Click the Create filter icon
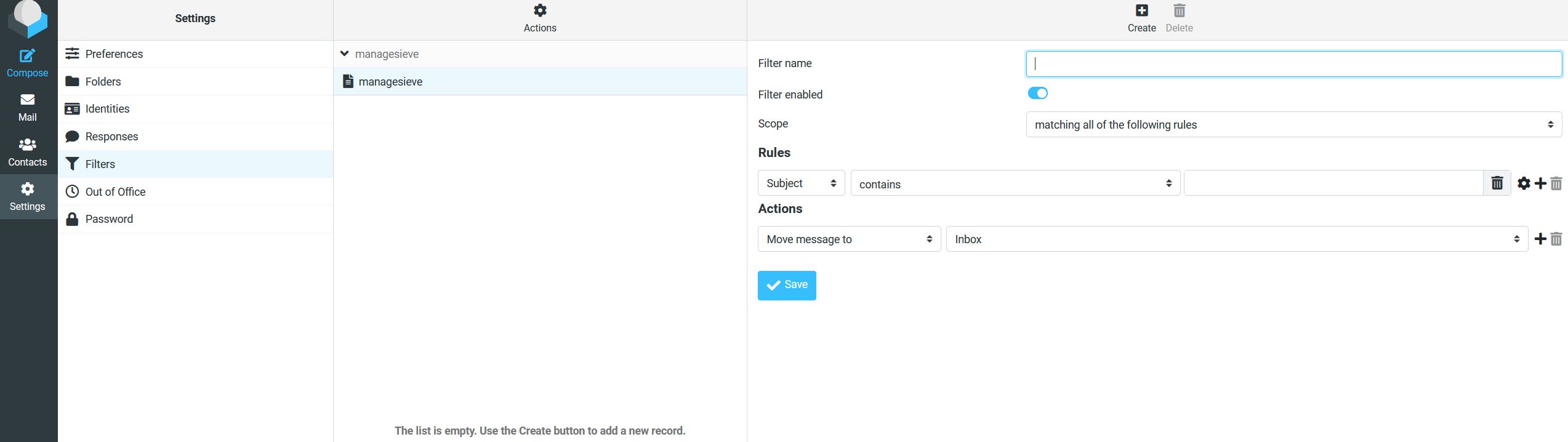Image resolution: width=1568 pixels, height=442 pixels. [x=1141, y=11]
